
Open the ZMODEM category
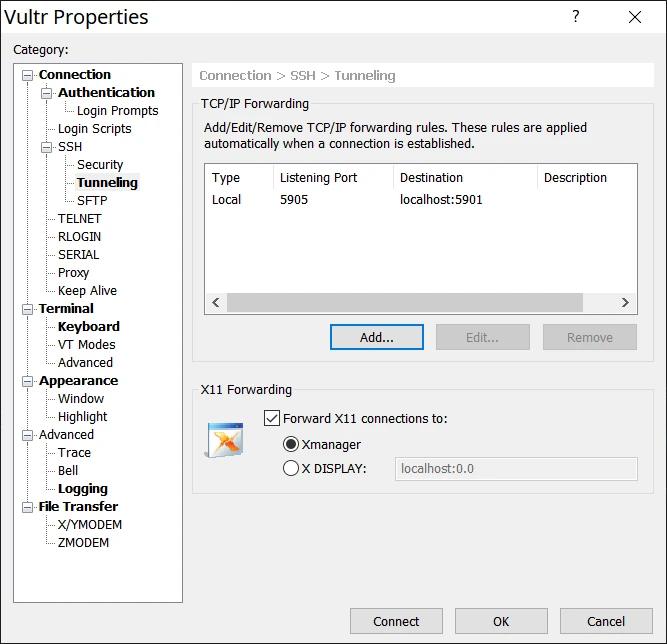[x=83, y=543]
